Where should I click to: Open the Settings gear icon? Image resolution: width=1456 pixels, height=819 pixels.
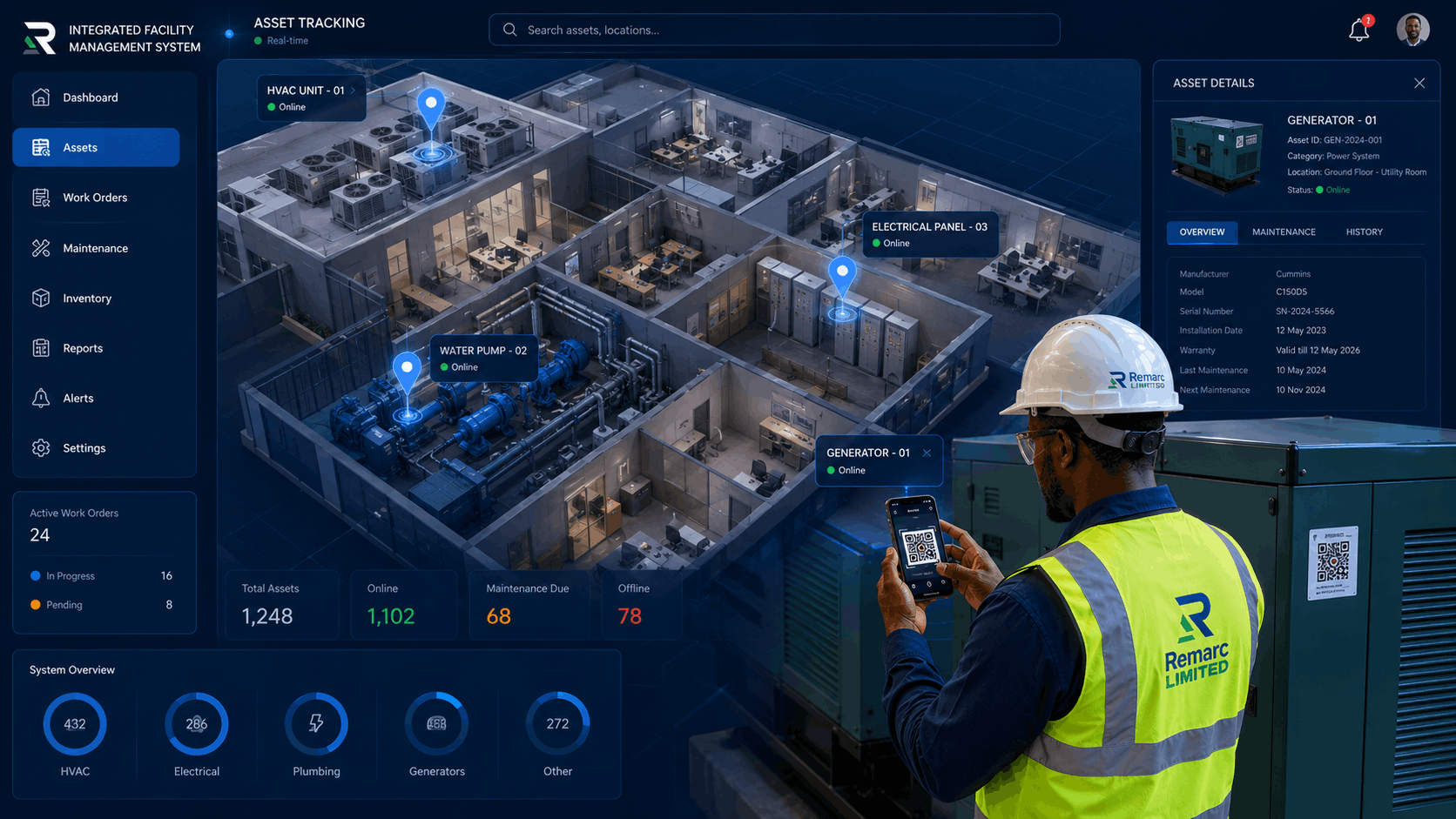pos(41,448)
